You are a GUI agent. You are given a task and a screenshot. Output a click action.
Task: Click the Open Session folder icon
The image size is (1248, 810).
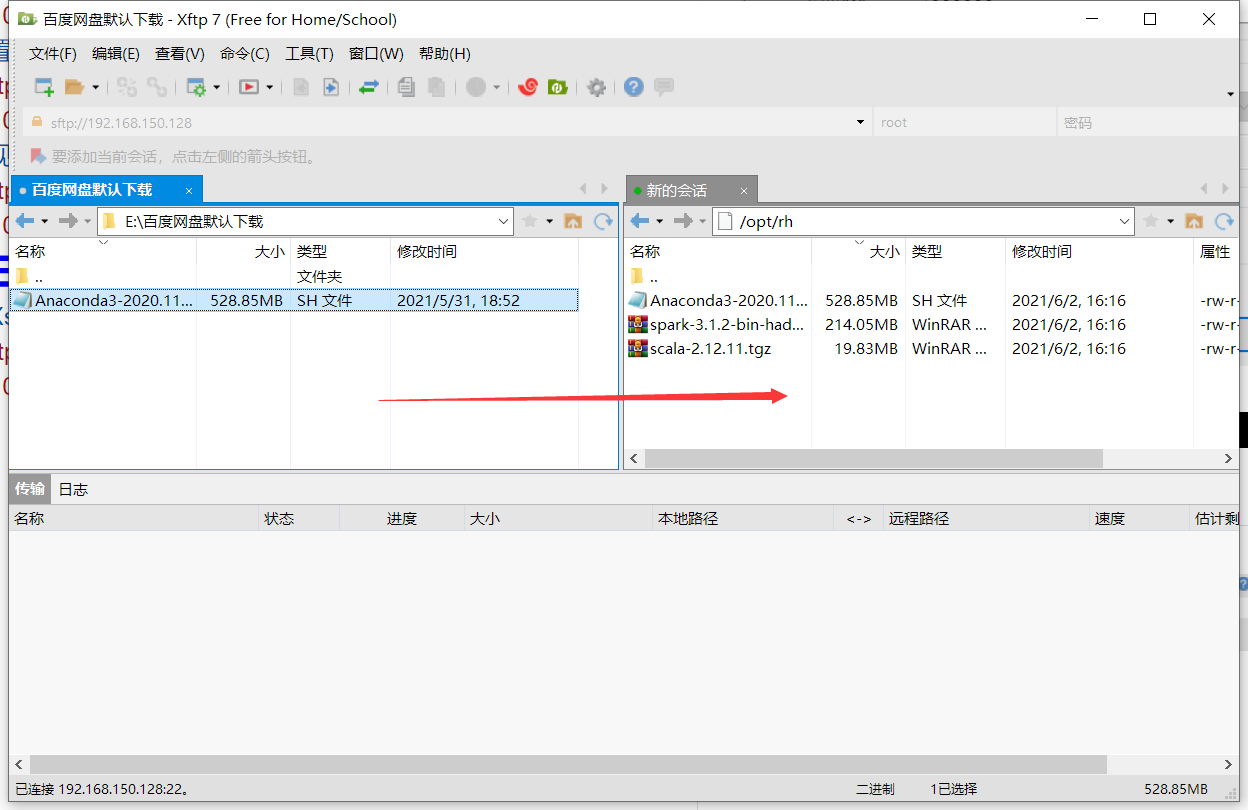point(74,87)
